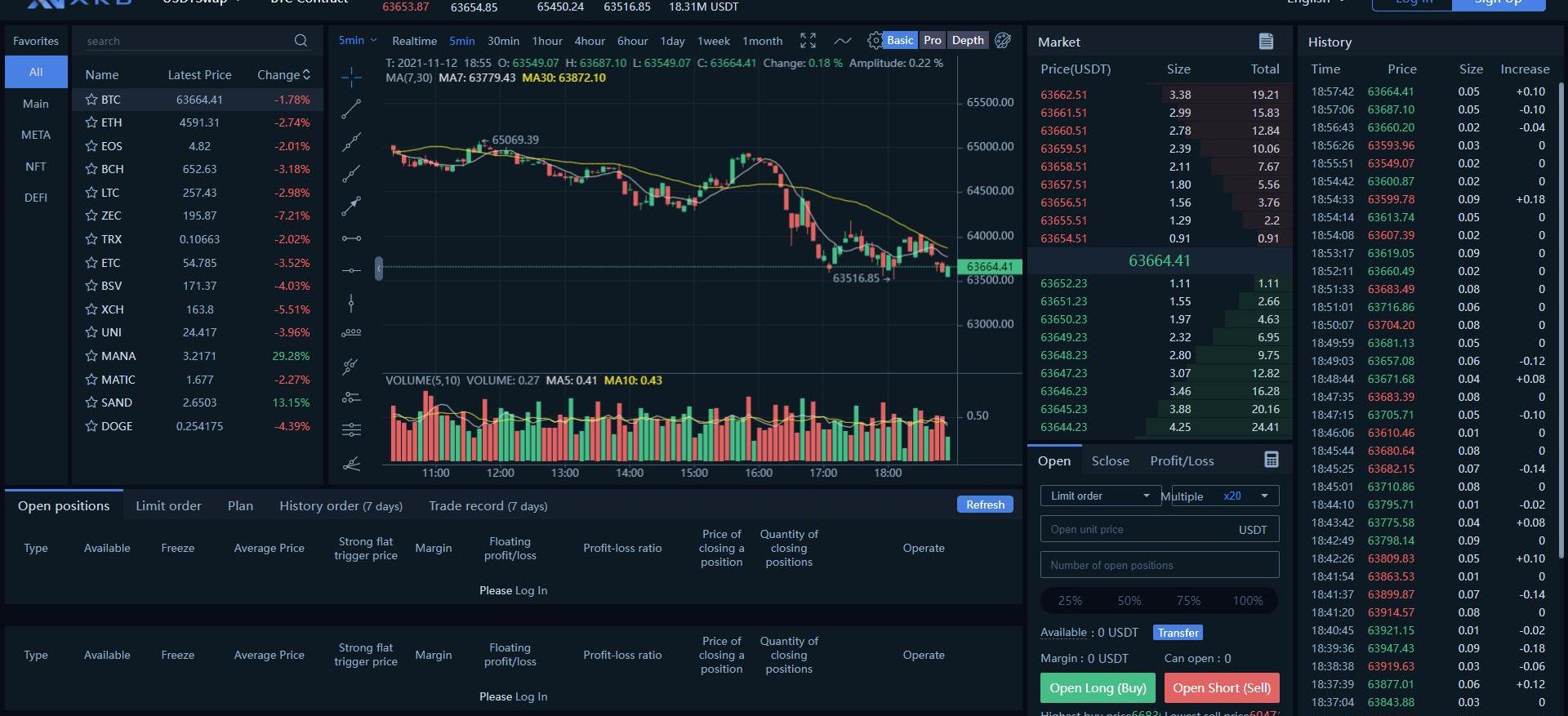Viewport: 1568px width, 716px height.
Task: Select the crosshair cursor tool
Action: 351,77
